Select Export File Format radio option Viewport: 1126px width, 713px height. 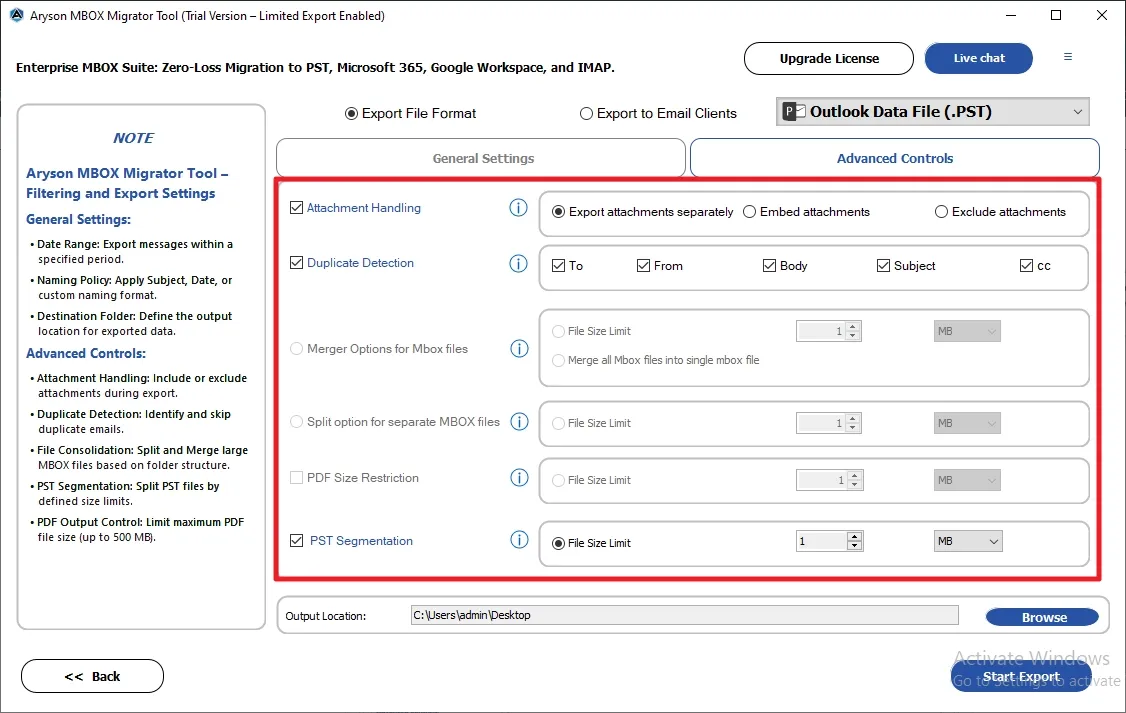351,113
